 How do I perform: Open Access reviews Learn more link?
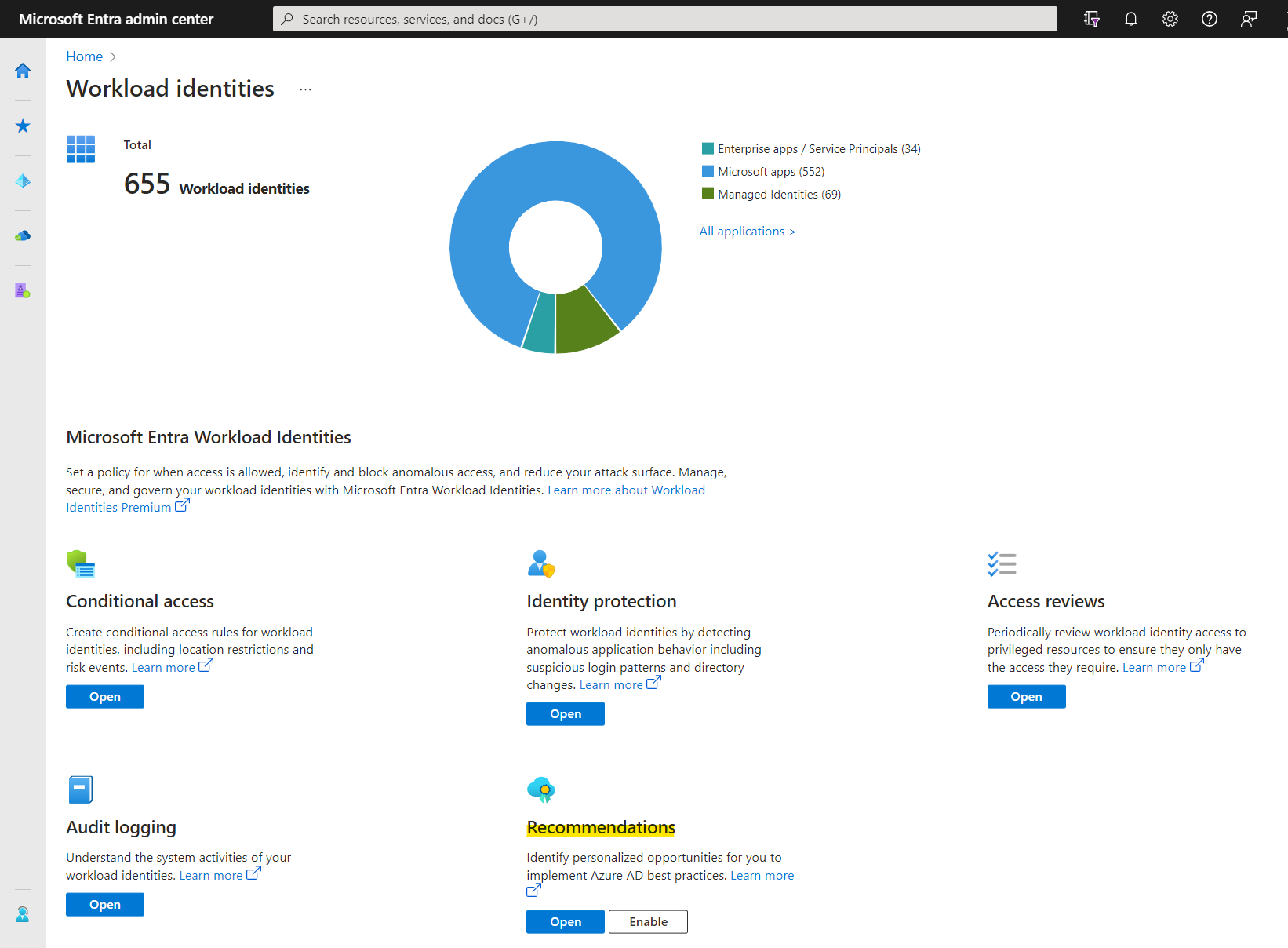pos(1162,667)
